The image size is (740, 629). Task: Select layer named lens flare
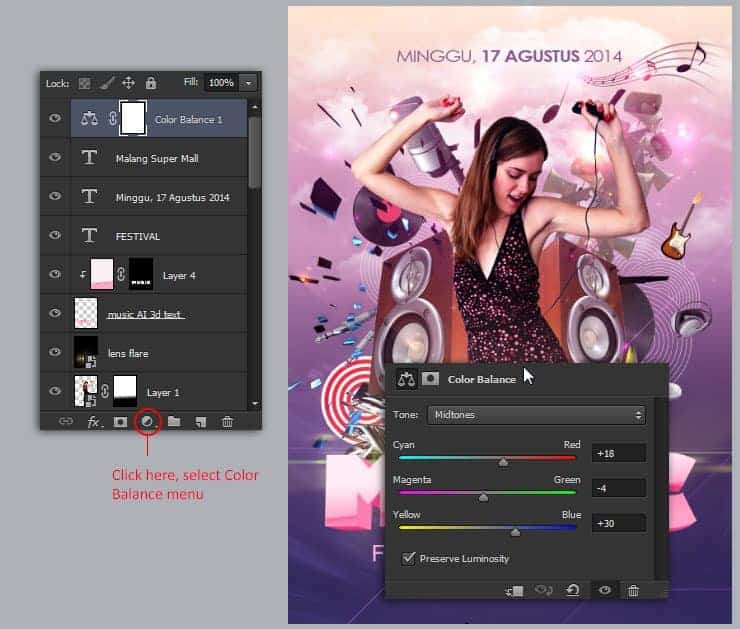(x=128, y=353)
